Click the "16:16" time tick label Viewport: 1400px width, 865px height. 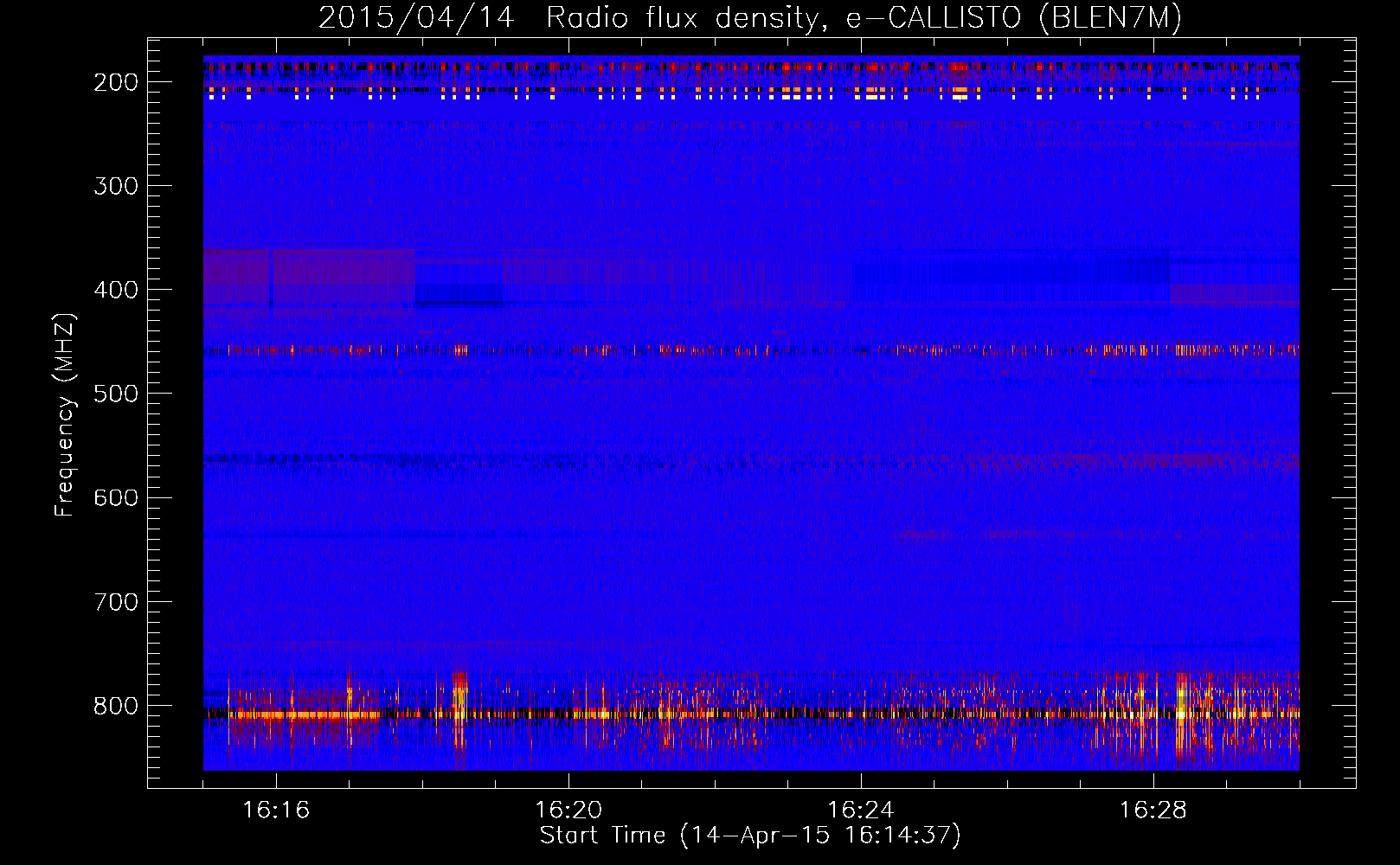click(276, 811)
